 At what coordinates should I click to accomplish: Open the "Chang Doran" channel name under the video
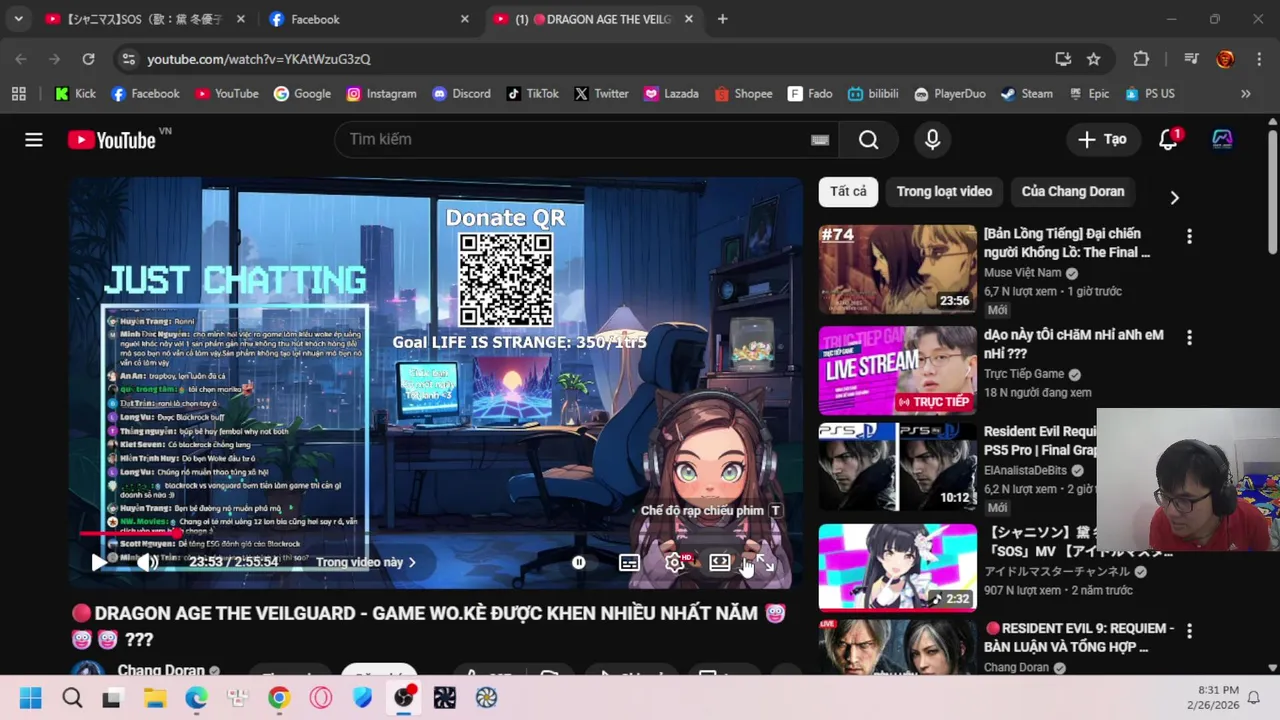click(x=161, y=670)
